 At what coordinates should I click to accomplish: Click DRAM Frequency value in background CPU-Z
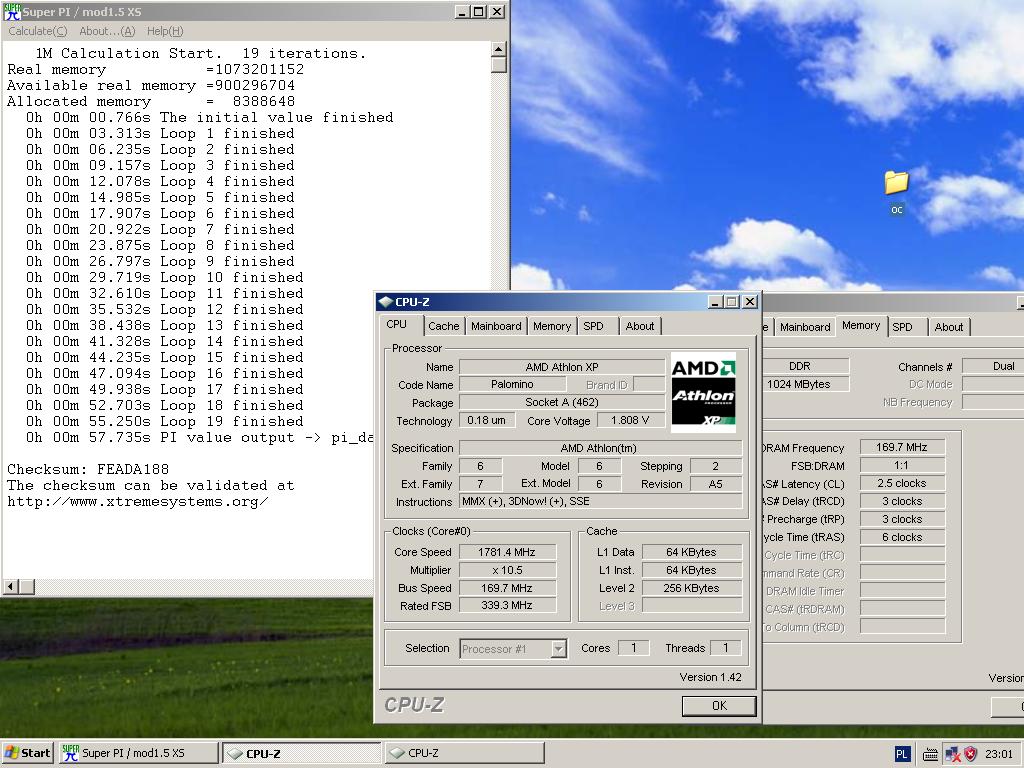pyautogui.click(x=902, y=447)
